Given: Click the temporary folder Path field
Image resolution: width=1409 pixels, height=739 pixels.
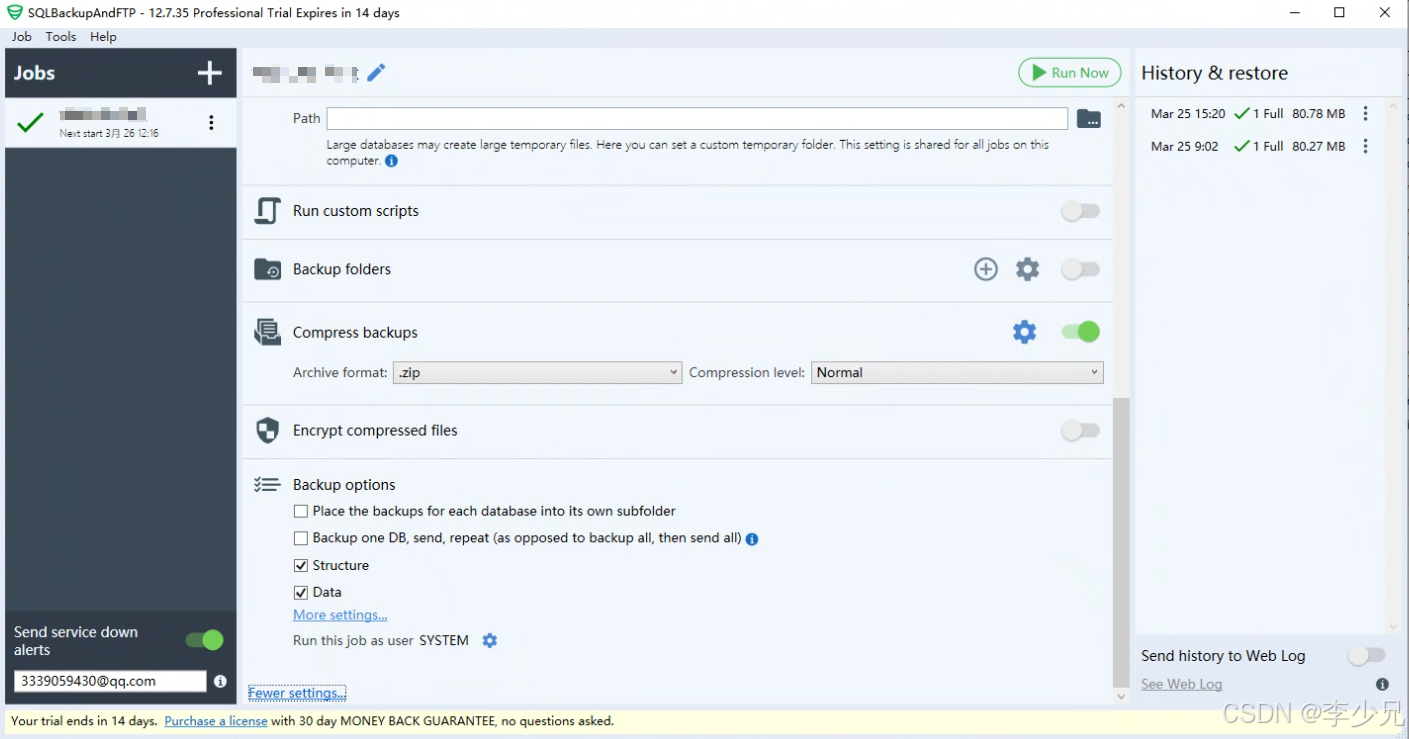Looking at the screenshot, I should 697,119.
